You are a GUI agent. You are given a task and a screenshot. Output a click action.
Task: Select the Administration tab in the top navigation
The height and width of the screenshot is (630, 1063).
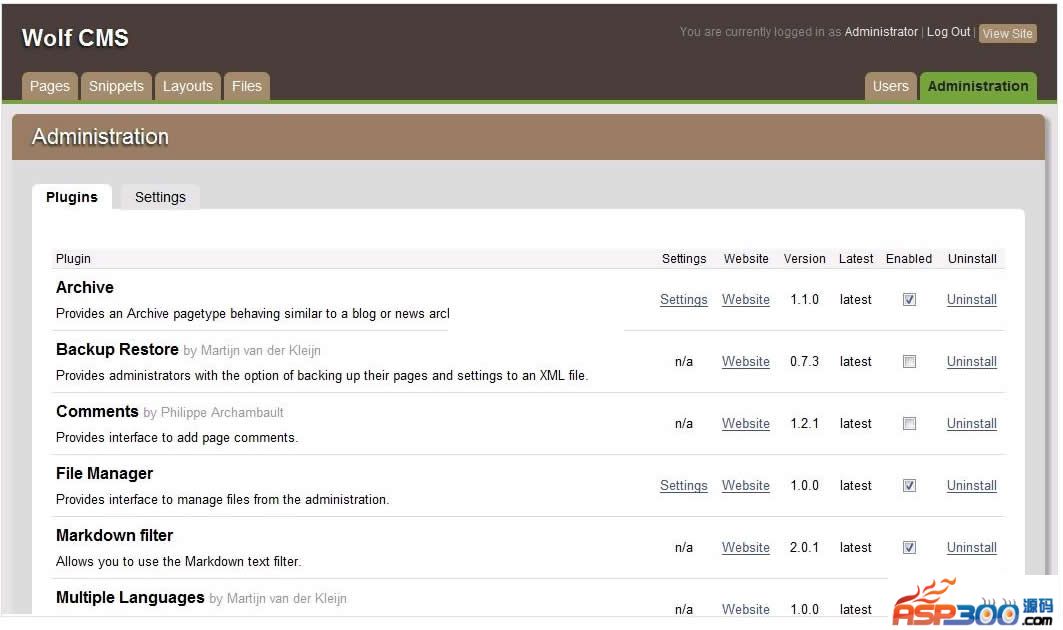coord(978,86)
